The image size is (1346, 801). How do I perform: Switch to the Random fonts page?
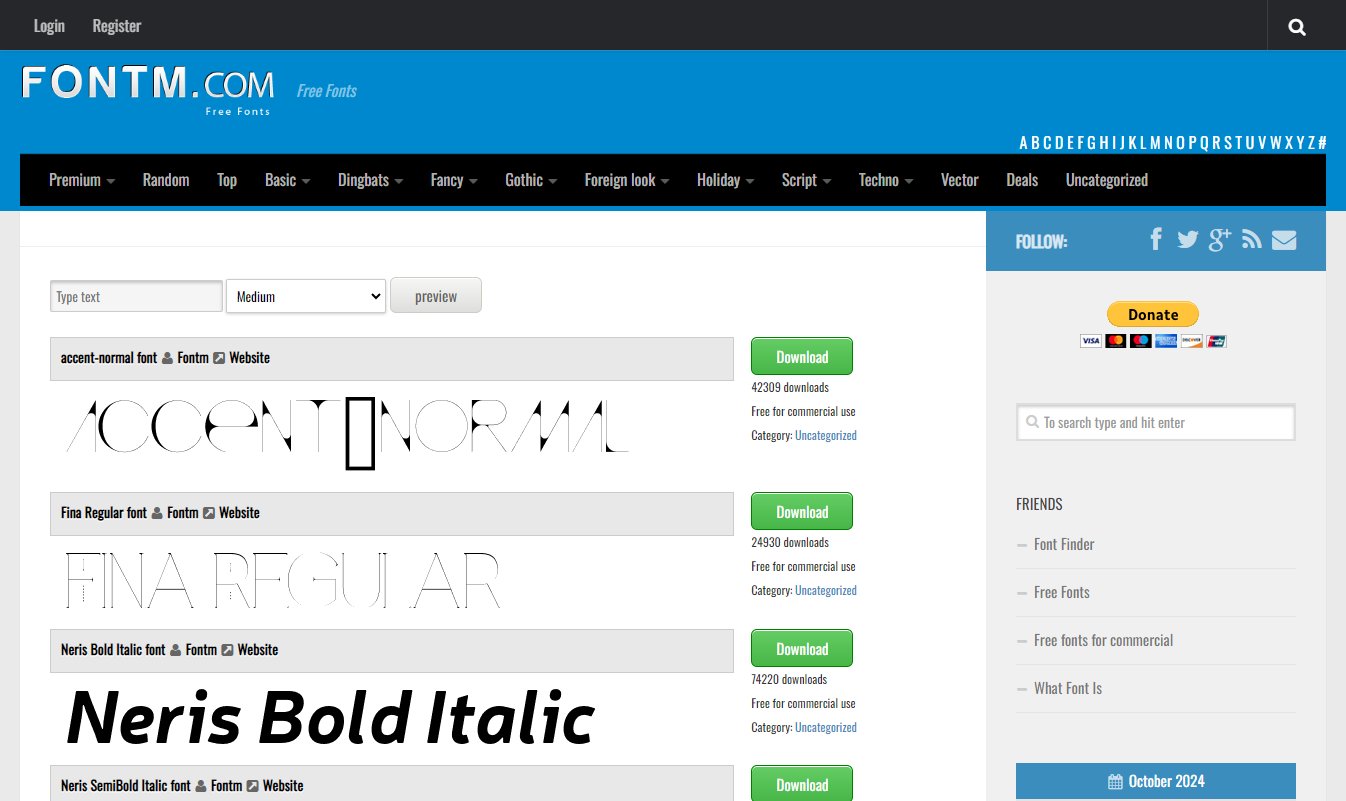point(166,180)
